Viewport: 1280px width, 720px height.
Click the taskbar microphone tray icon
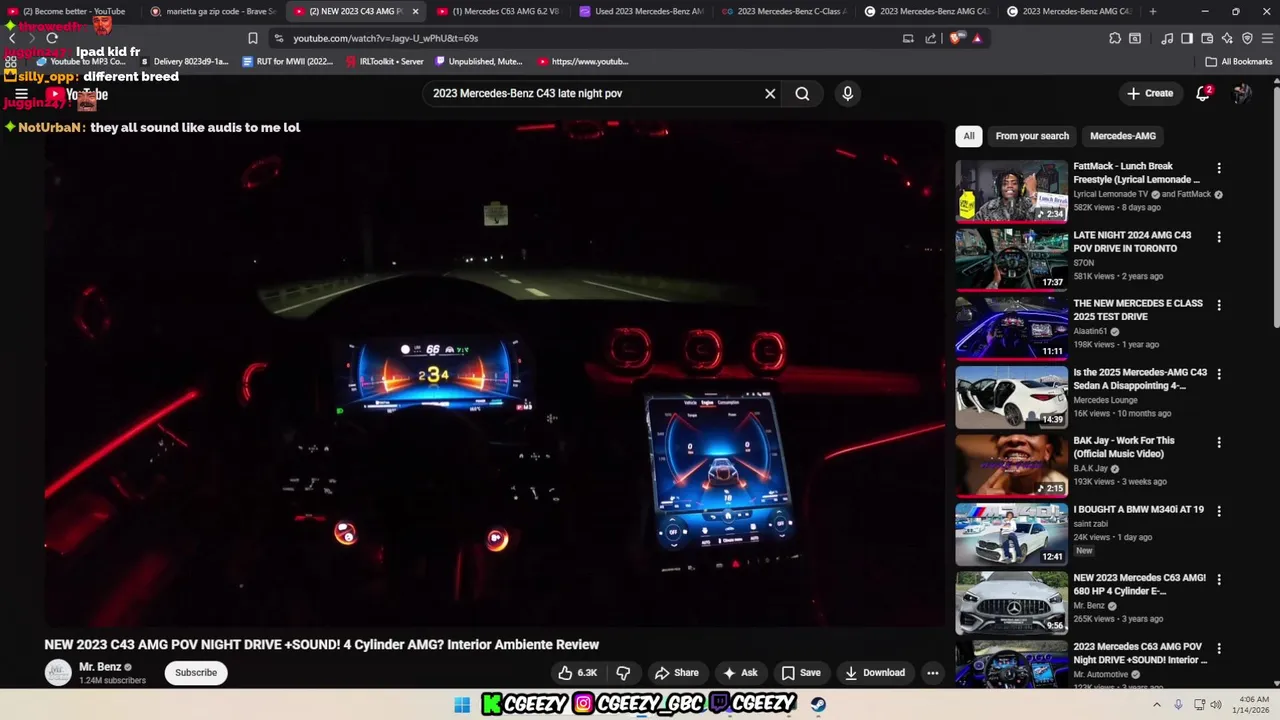(1178, 705)
